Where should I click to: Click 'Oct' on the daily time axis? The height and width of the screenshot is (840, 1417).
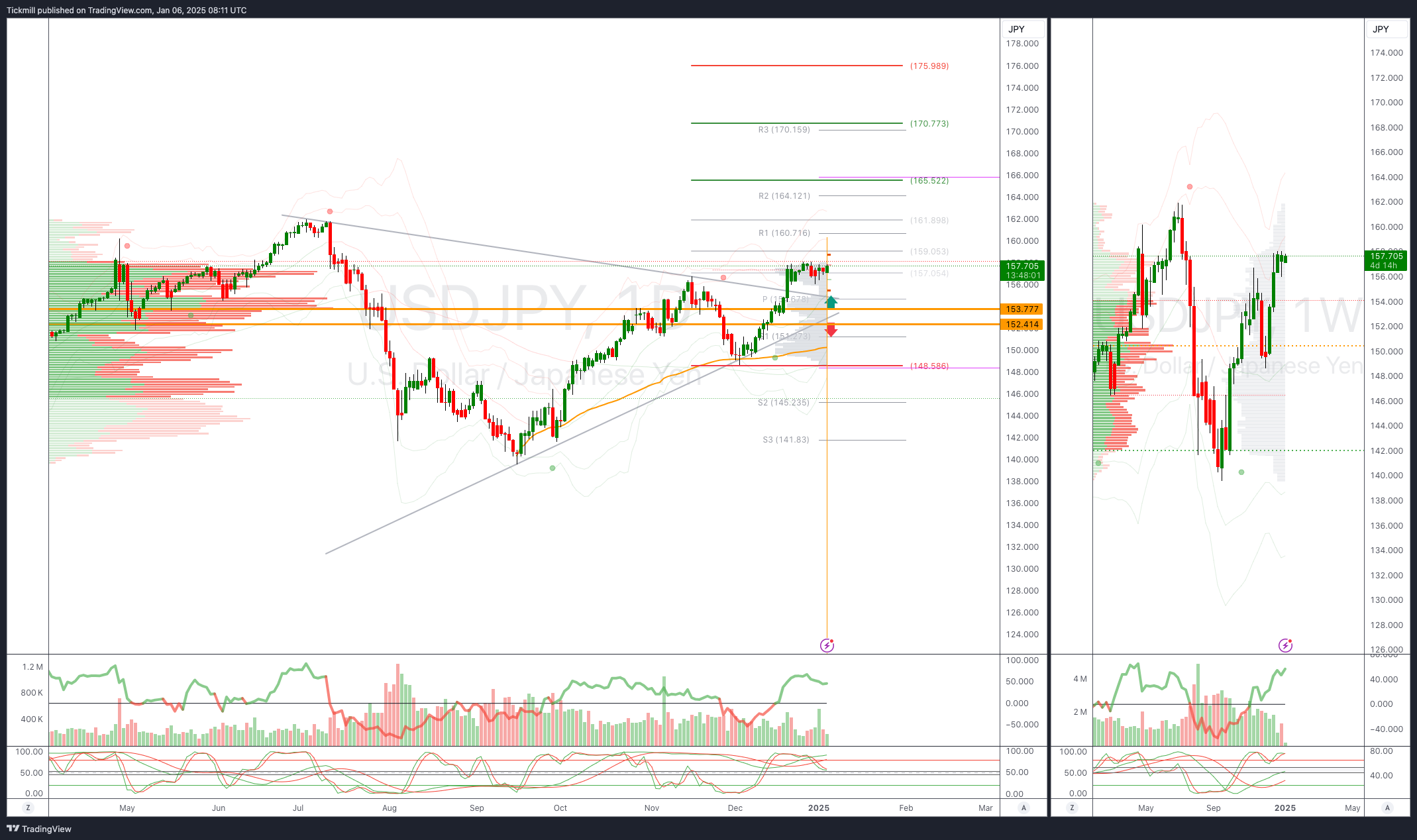pyautogui.click(x=560, y=808)
